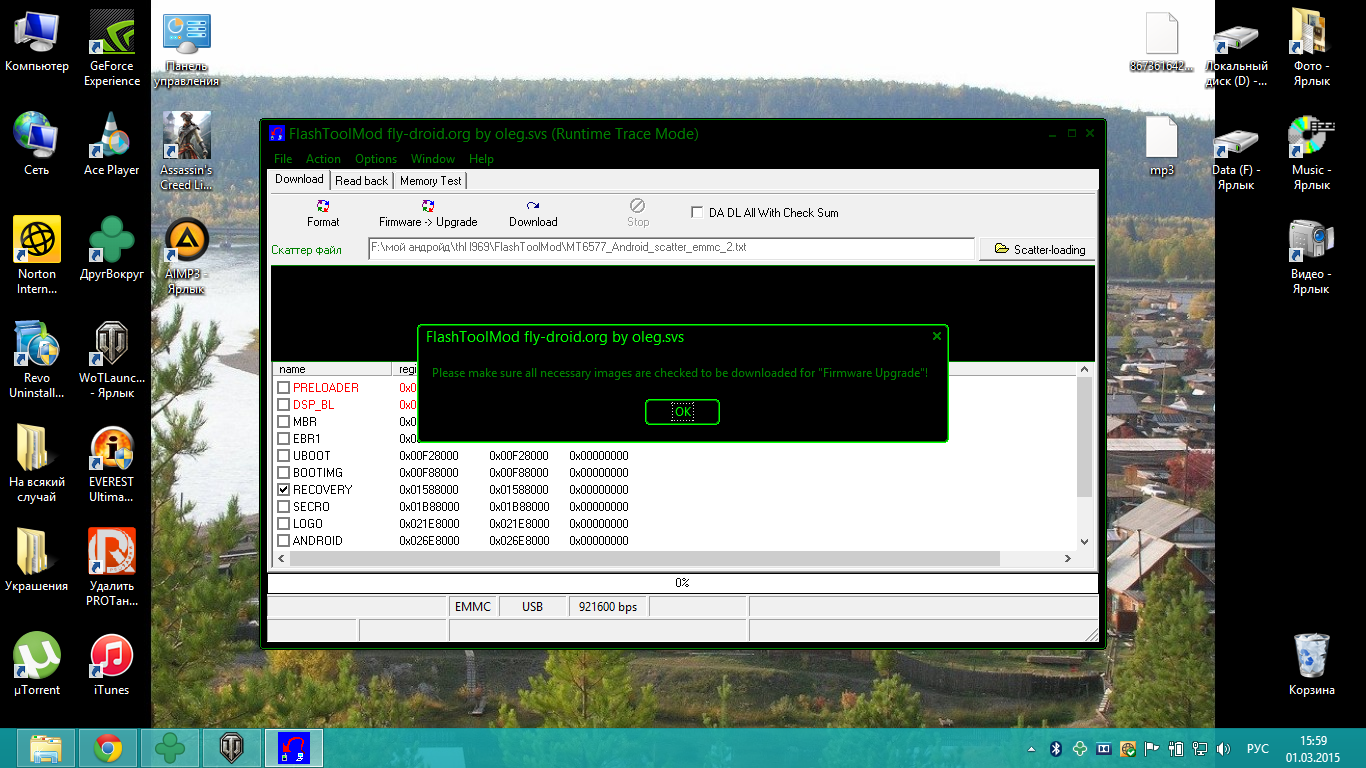Click Google Chrome in the taskbar
The image size is (1366, 768).
point(108,747)
